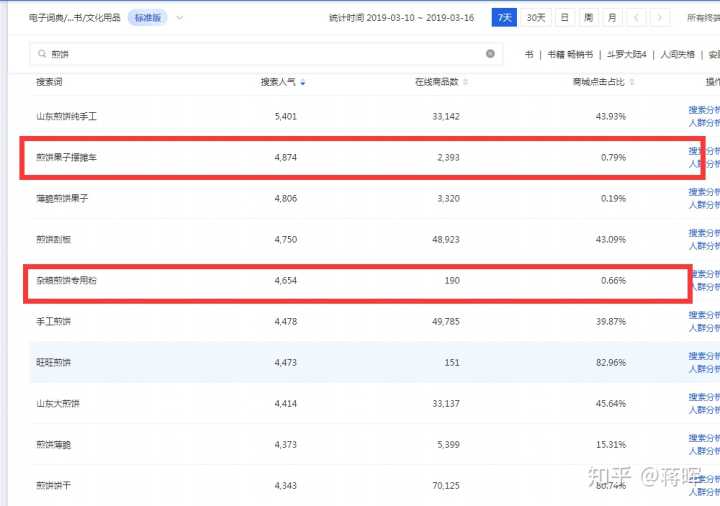720x506 pixels.
Task: Clear the search box with the X icon
Action: pyautogui.click(x=490, y=54)
